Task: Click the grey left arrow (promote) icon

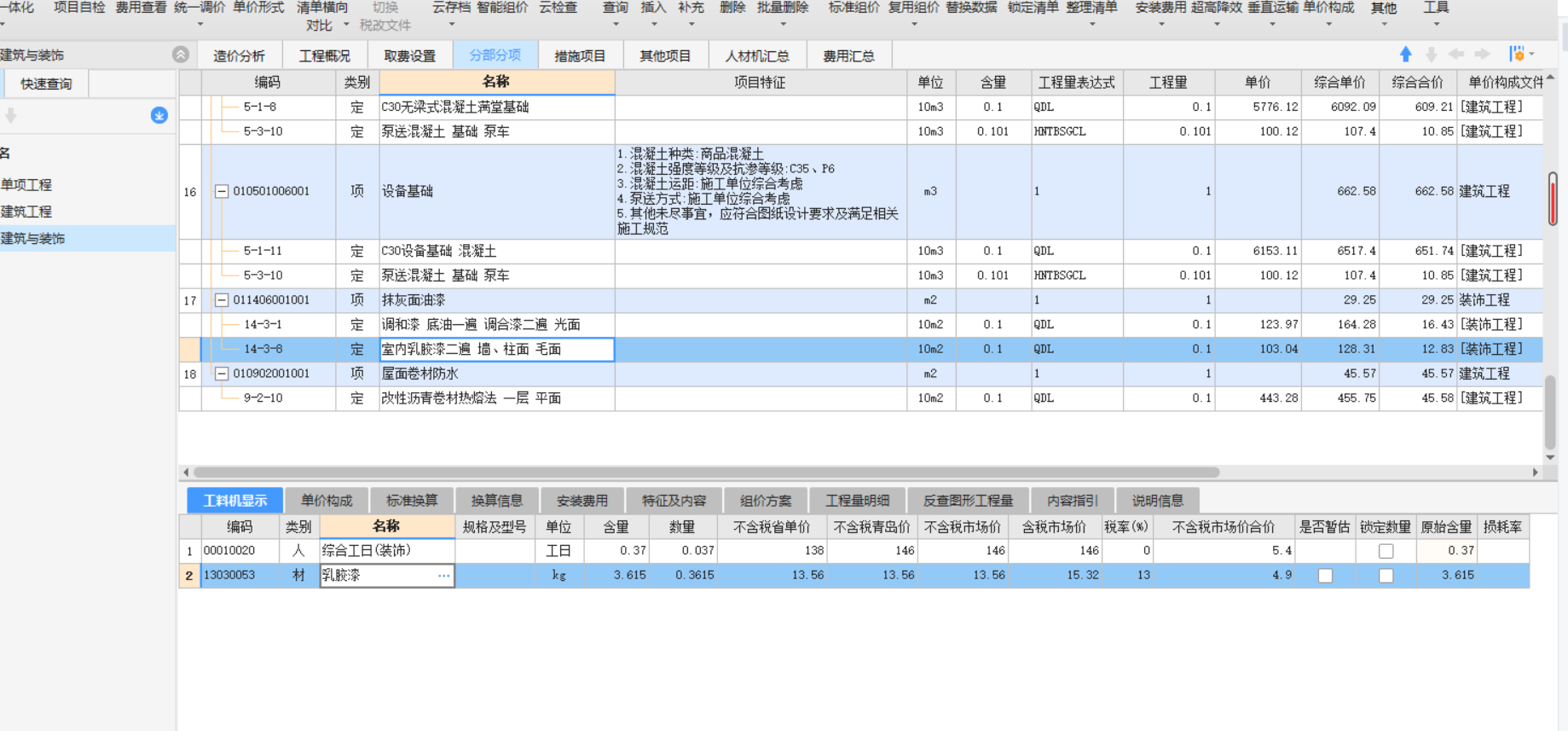Action: coord(1456,55)
